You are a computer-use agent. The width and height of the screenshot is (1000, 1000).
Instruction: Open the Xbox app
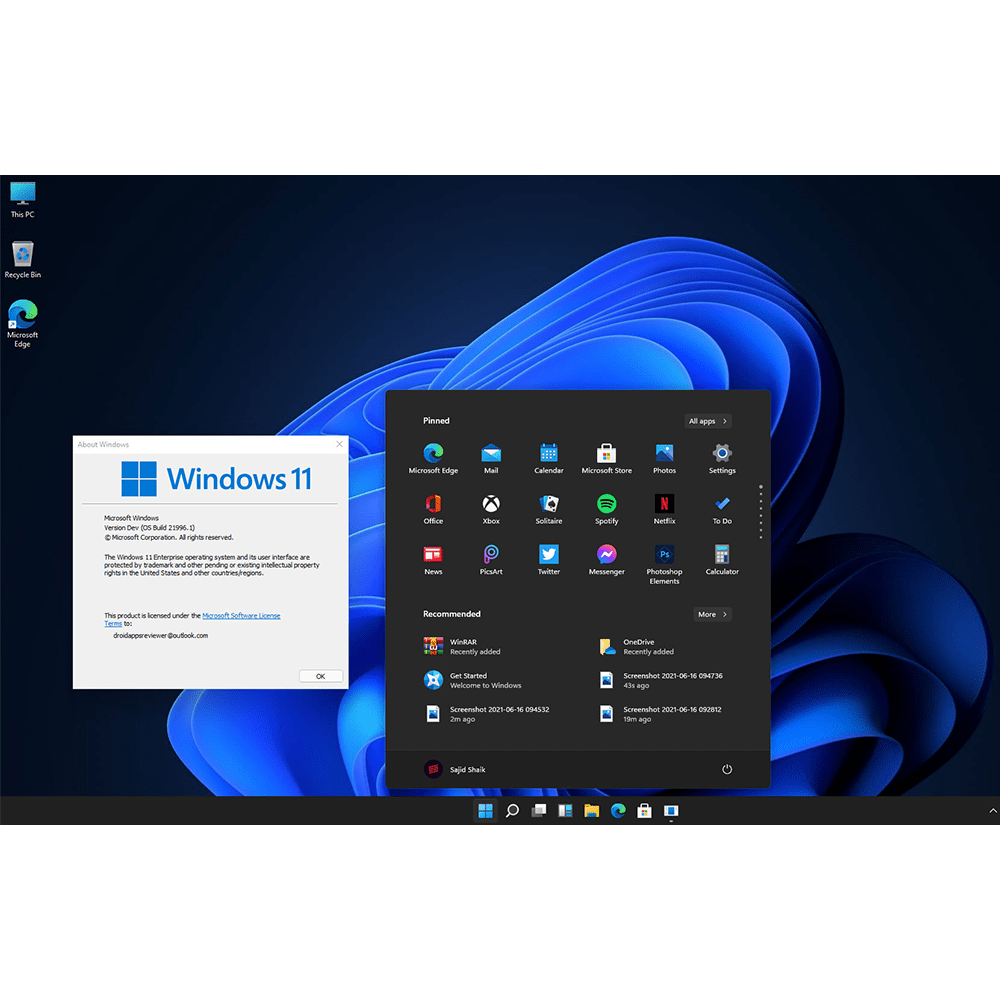(491, 509)
